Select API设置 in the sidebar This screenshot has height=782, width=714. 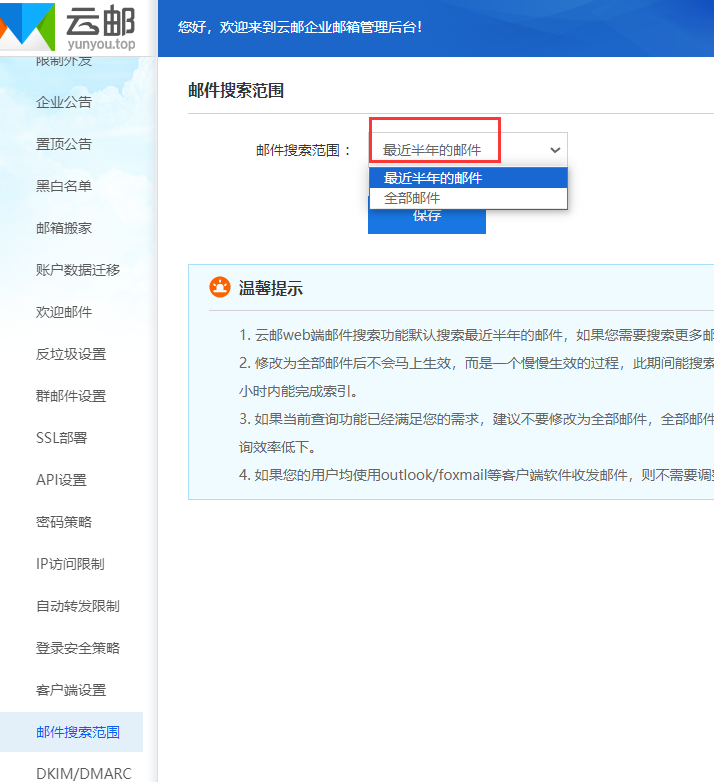[x=62, y=480]
